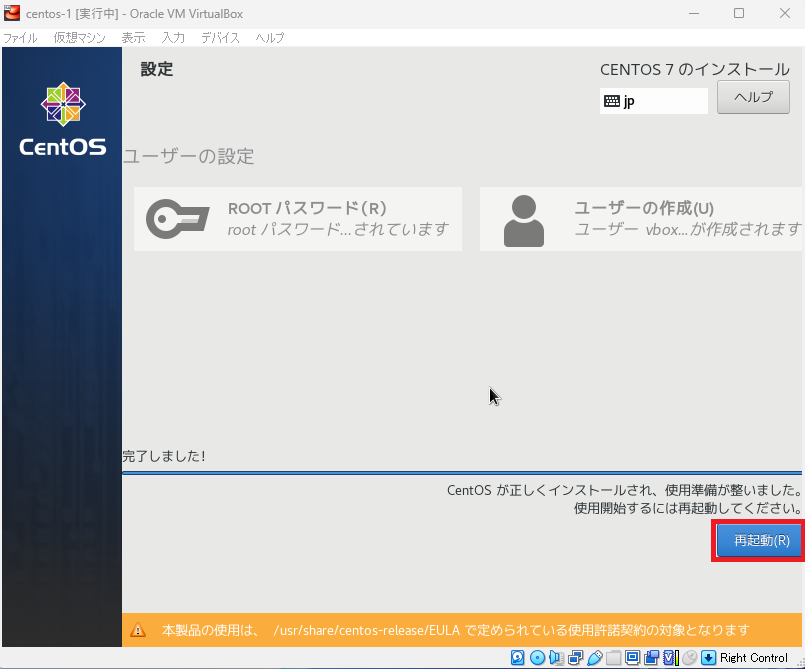Click the shared folders status icon
This screenshot has height=669, width=805.
coord(614,658)
